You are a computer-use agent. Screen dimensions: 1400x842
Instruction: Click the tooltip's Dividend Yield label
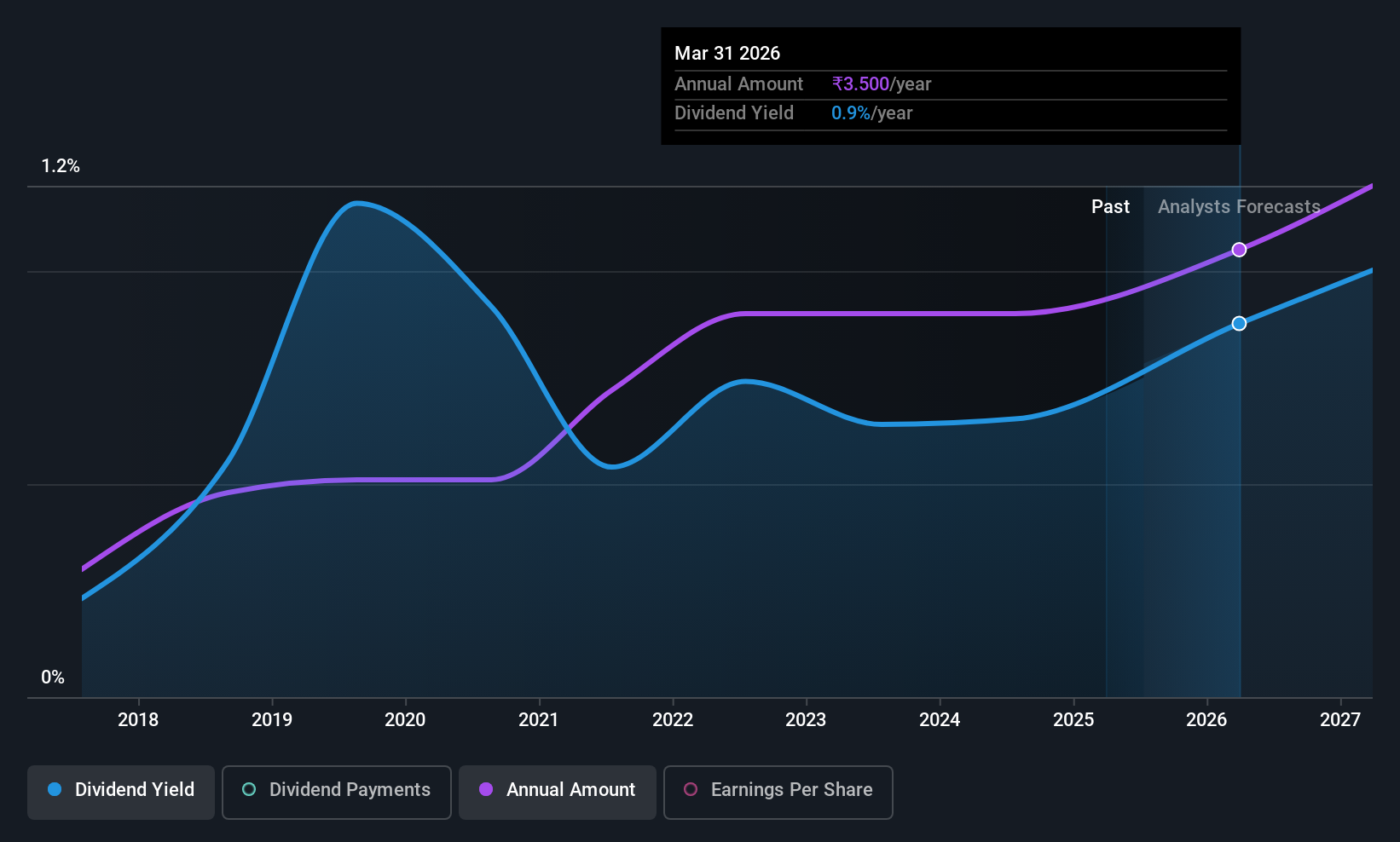[x=734, y=113]
